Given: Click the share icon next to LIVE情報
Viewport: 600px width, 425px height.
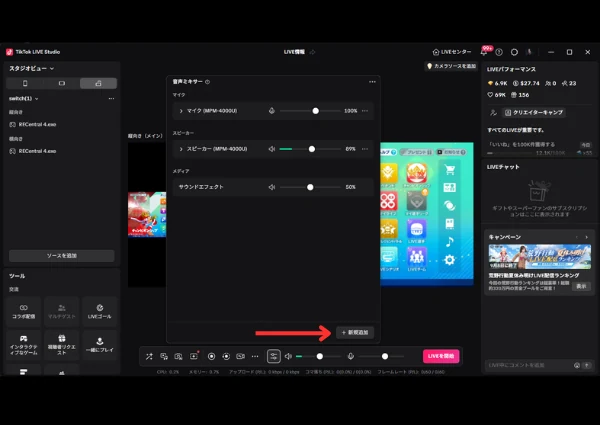Looking at the screenshot, I should coord(312,52).
